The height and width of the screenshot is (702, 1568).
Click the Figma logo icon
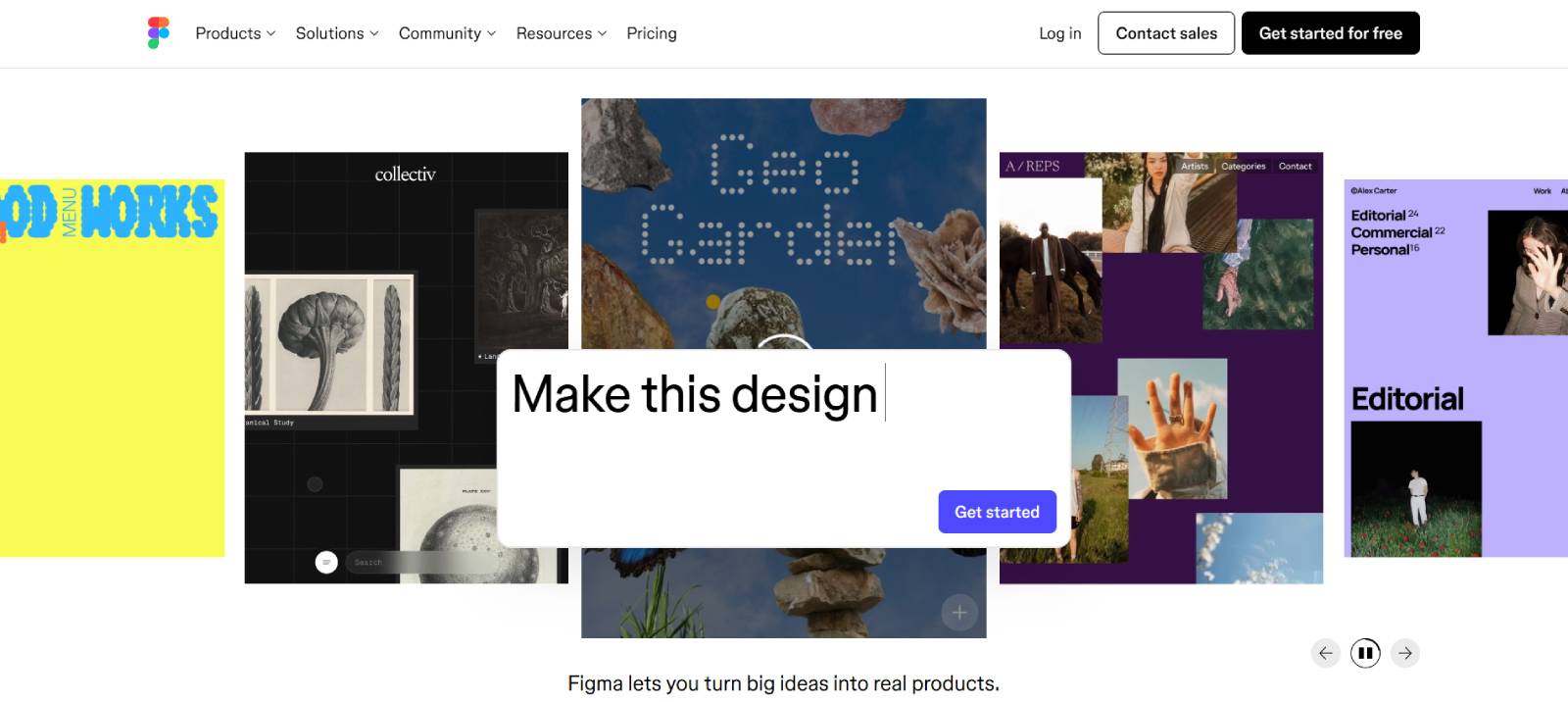(159, 33)
